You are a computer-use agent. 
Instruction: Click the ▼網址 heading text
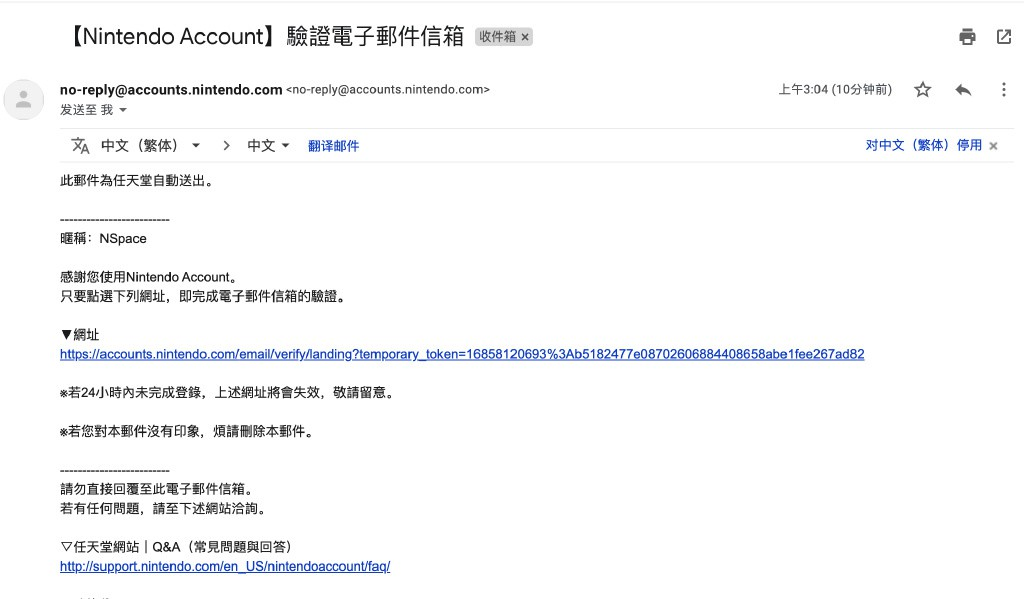80,335
